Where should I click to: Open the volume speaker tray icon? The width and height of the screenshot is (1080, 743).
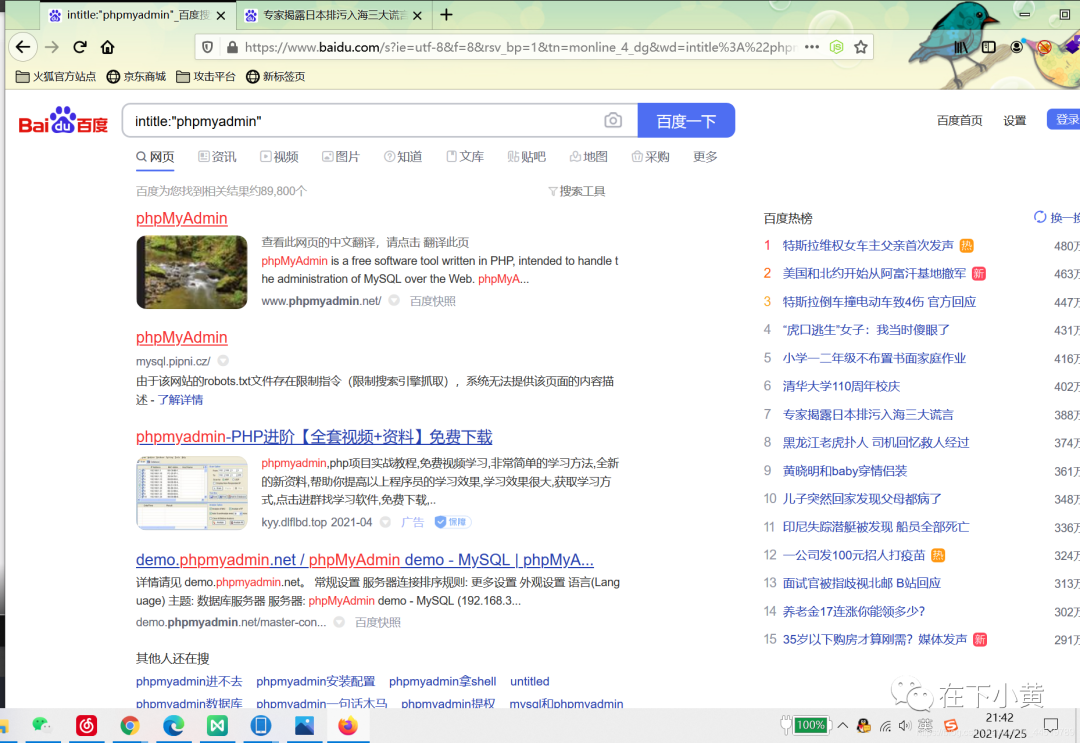point(904,726)
